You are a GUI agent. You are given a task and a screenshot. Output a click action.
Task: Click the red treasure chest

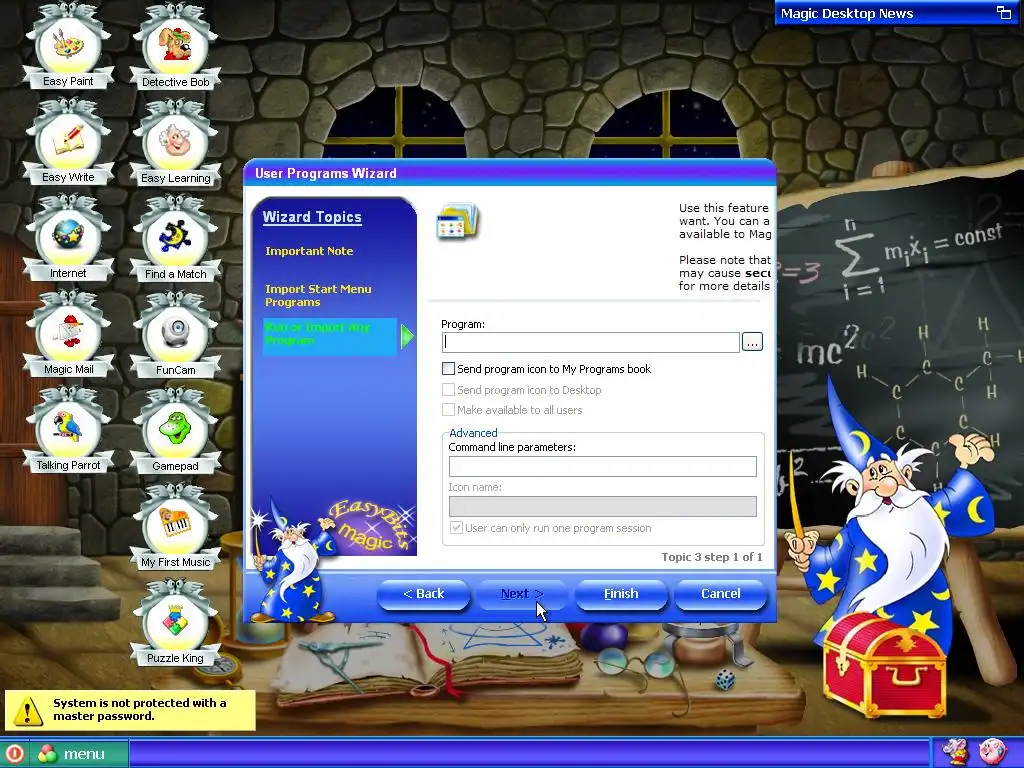click(x=883, y=664)
